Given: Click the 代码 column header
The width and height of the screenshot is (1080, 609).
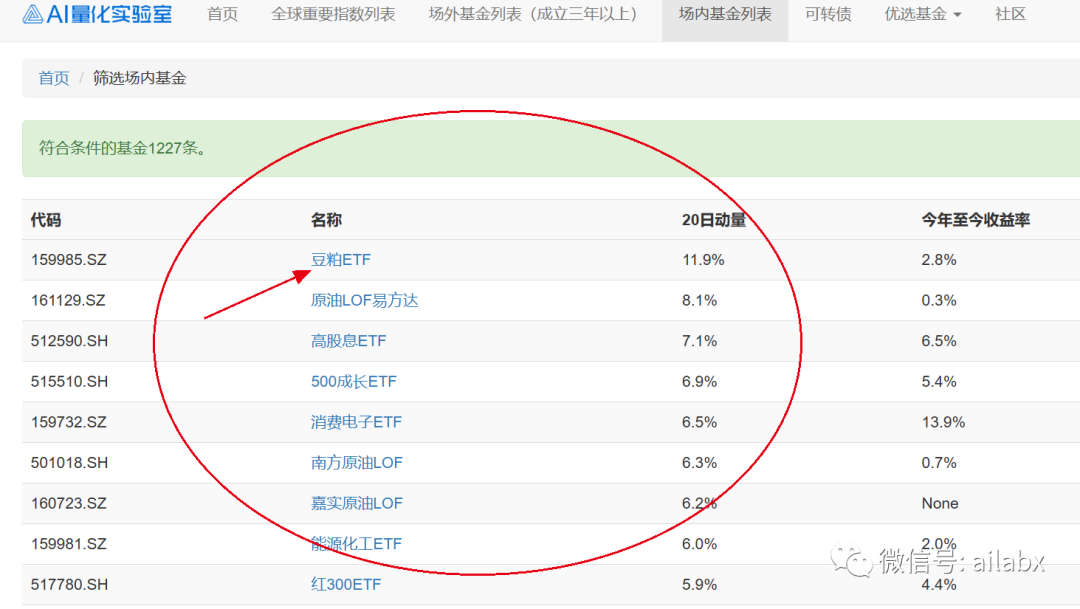Looking at the screenshot, I should coord(46,220).
